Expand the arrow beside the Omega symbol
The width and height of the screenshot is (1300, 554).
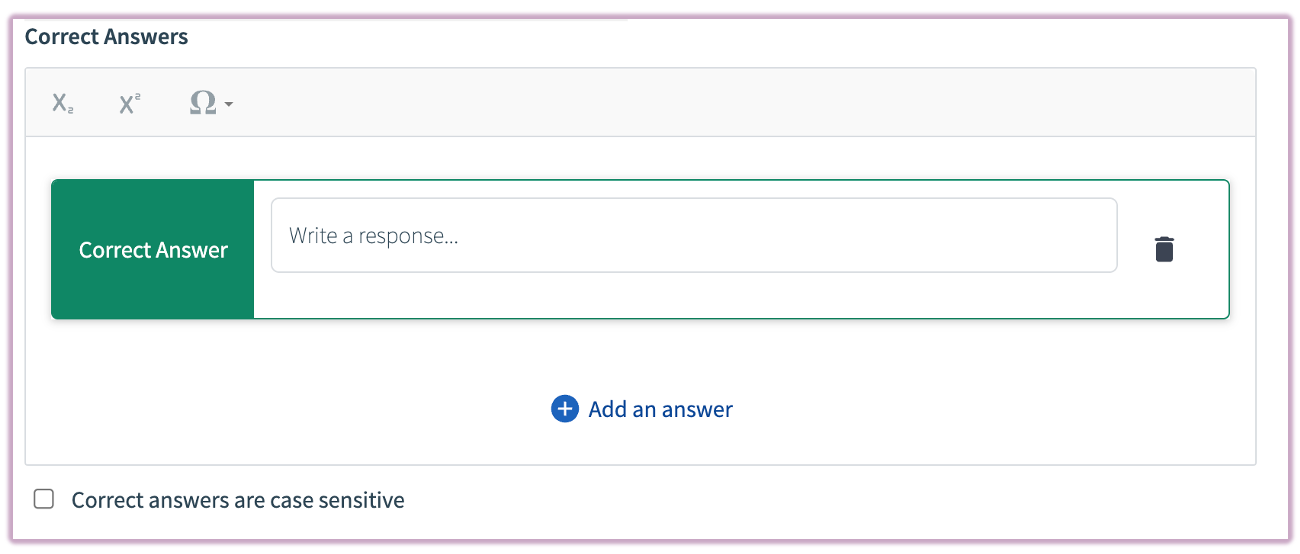point(229,105)
